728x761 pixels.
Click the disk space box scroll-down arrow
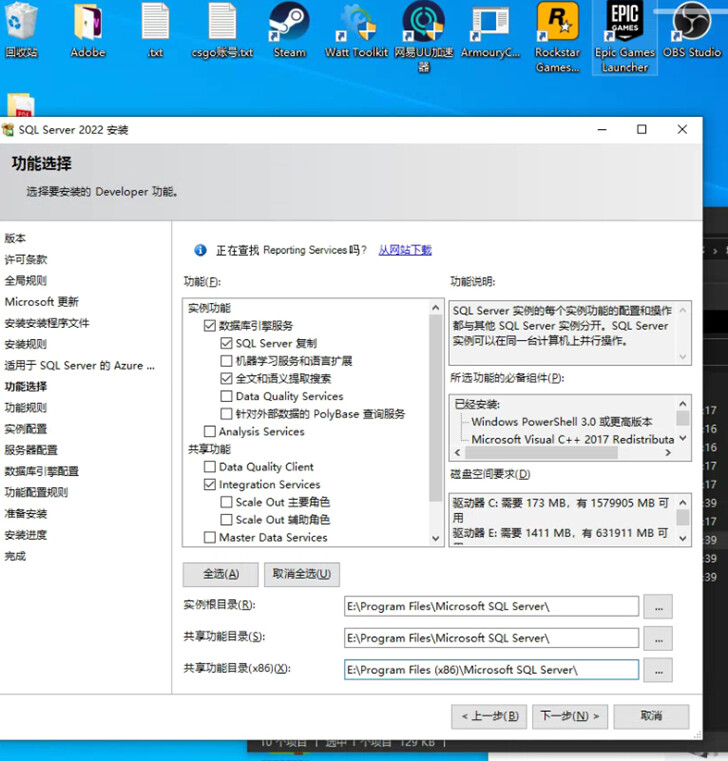click(682, 538)
